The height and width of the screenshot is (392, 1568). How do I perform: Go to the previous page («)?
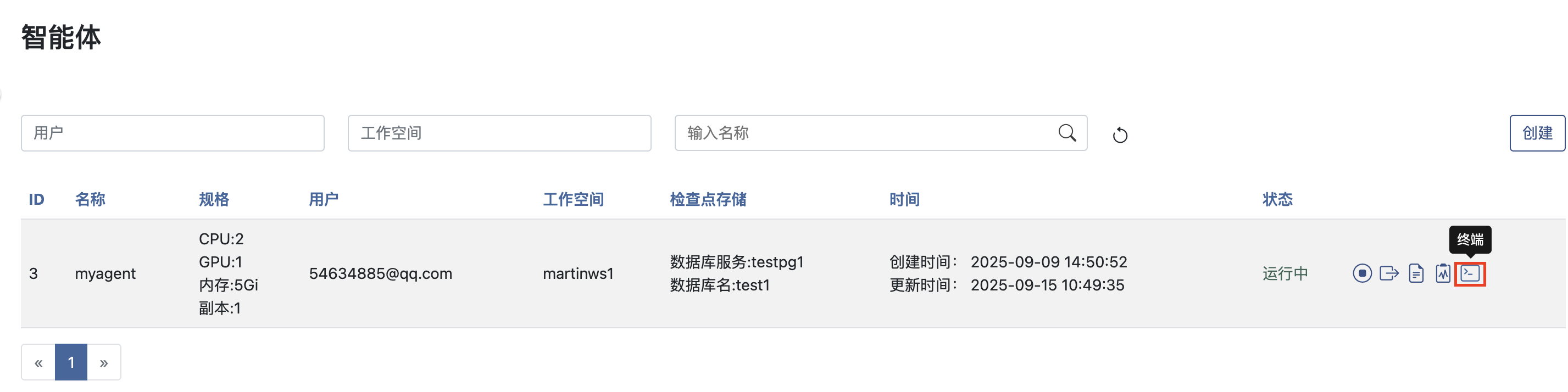(x=38, y=363)
